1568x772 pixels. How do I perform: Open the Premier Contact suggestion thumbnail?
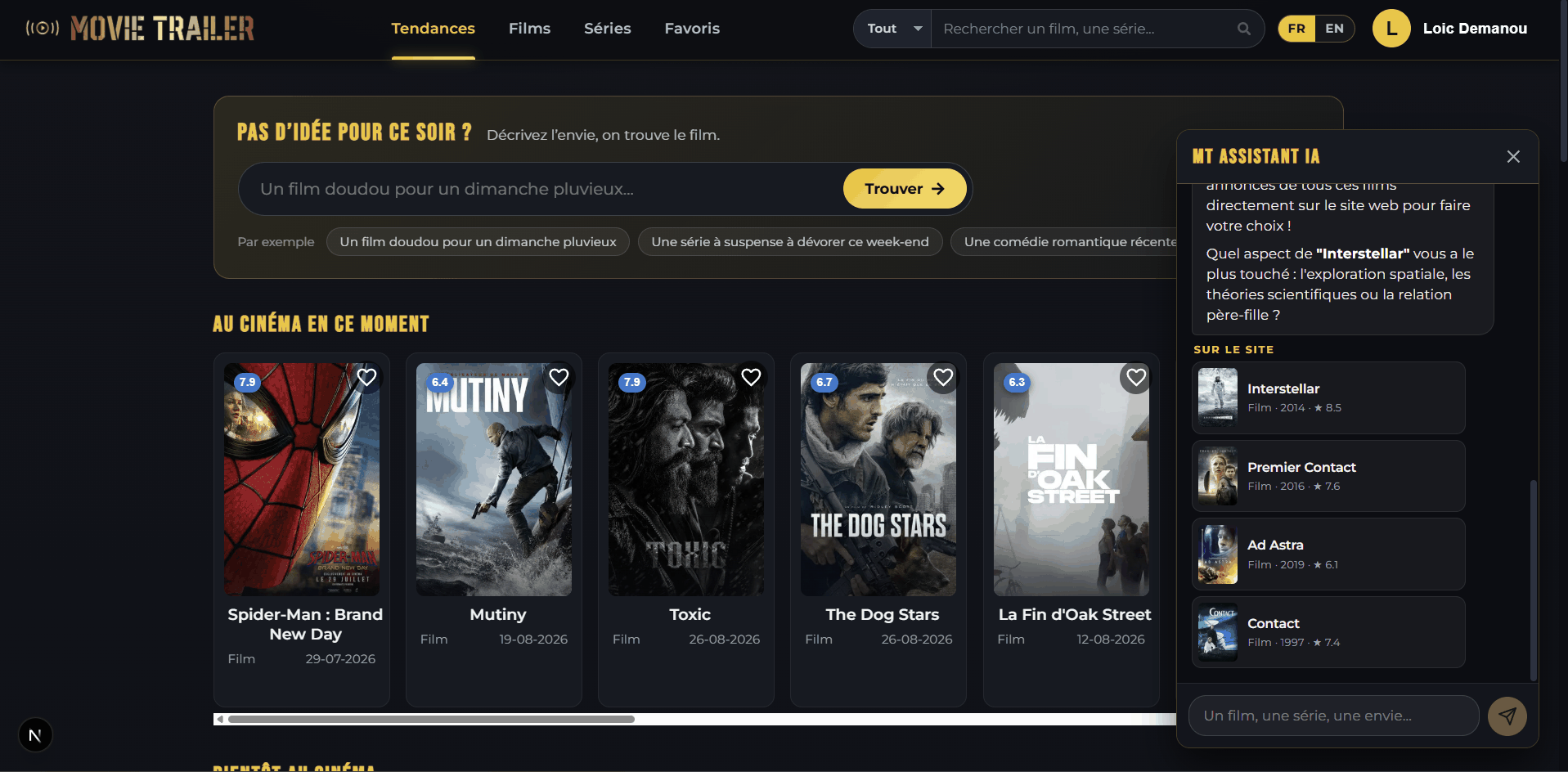tap(1218, 476)
